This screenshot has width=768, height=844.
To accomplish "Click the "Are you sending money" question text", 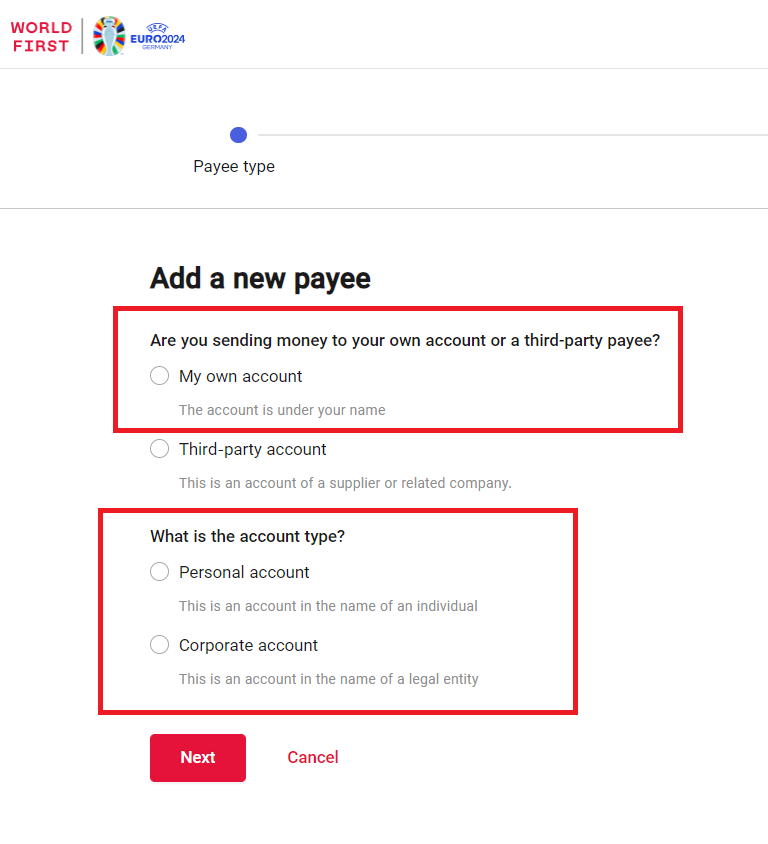I will [x=405, y=340].
